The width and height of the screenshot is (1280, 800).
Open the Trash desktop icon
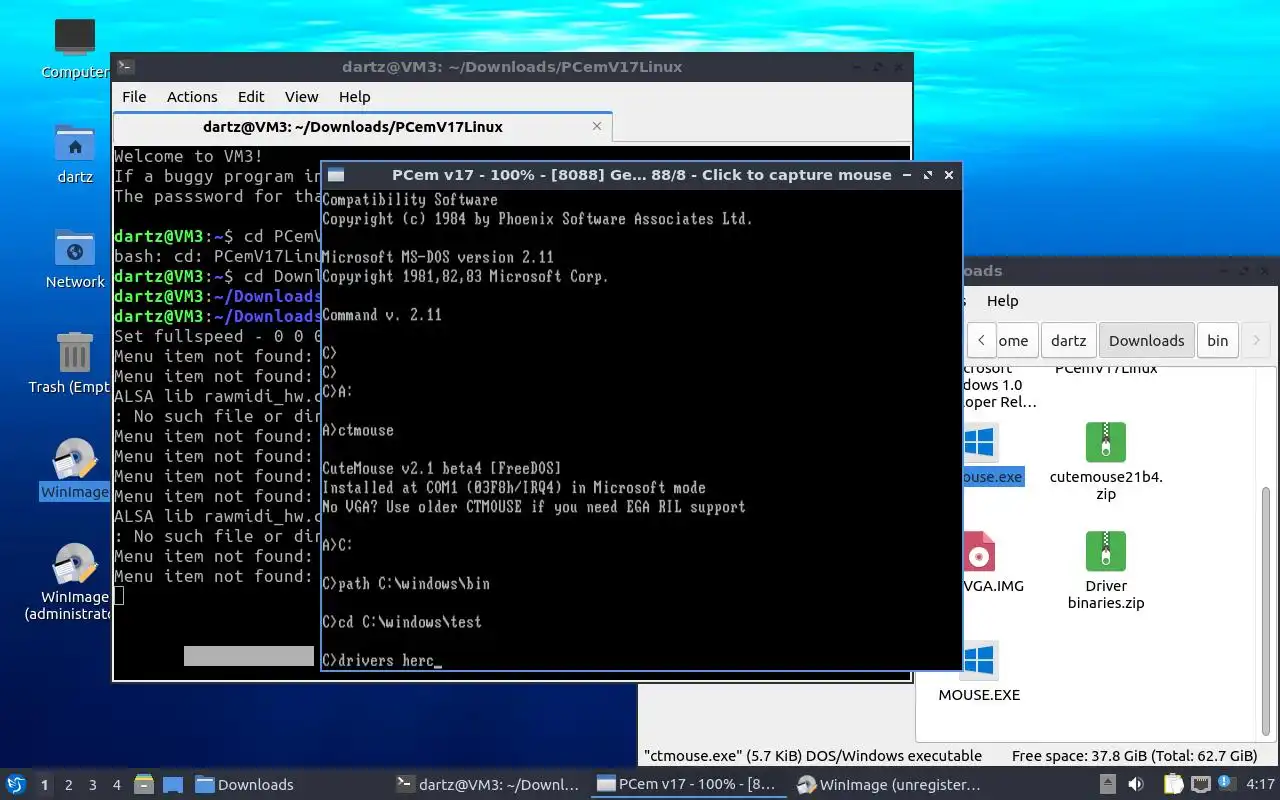[x=75, y=352]
